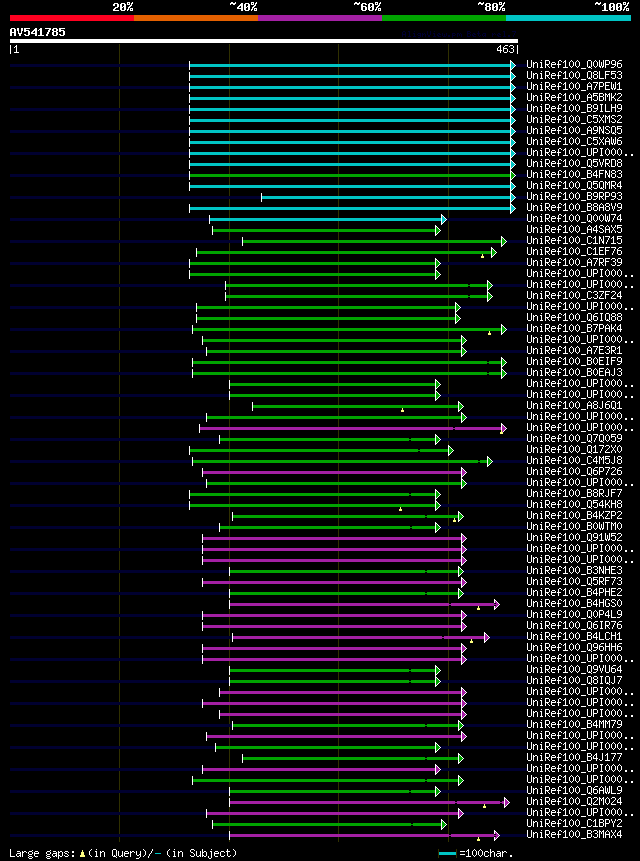The height and width of the screenshot is (861, 640).
Task: Open UniRef100_Q8IQJ7 entry
Action: pyautogui.click(x=574, y=680)
